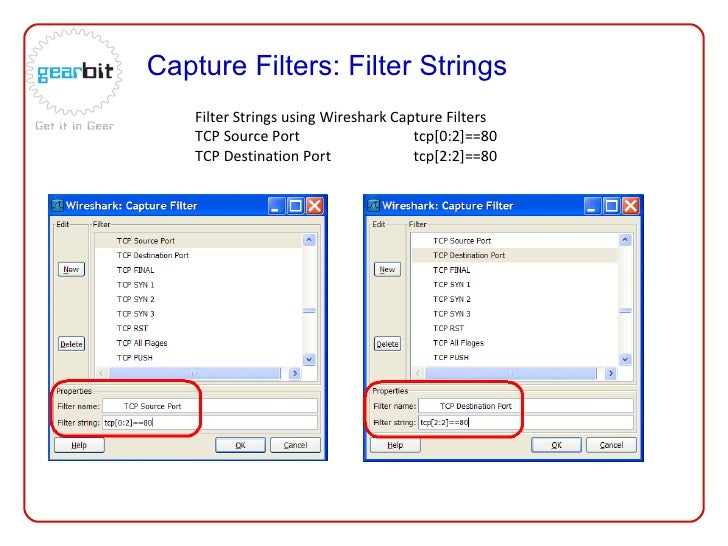Click scroll left arrow in right filter list
This screenshot has width=728, height=546.
417,373
